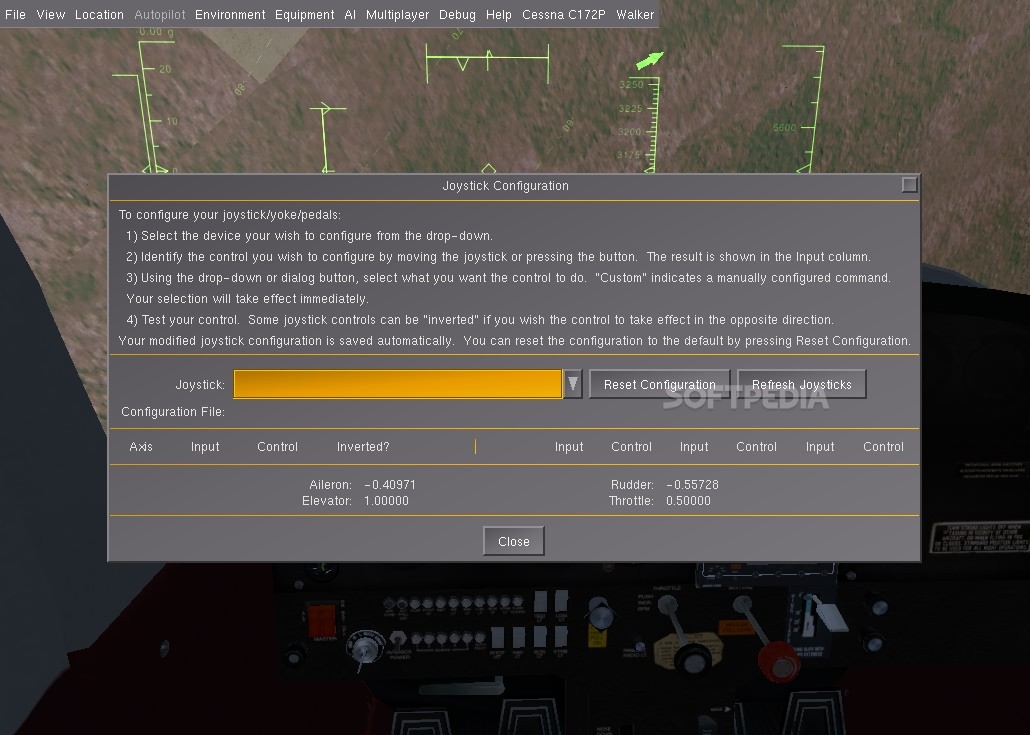Viewport: 1030px width, 735px height.
Task: Open the Autopilot menu
Action: [x=160, y=14]
